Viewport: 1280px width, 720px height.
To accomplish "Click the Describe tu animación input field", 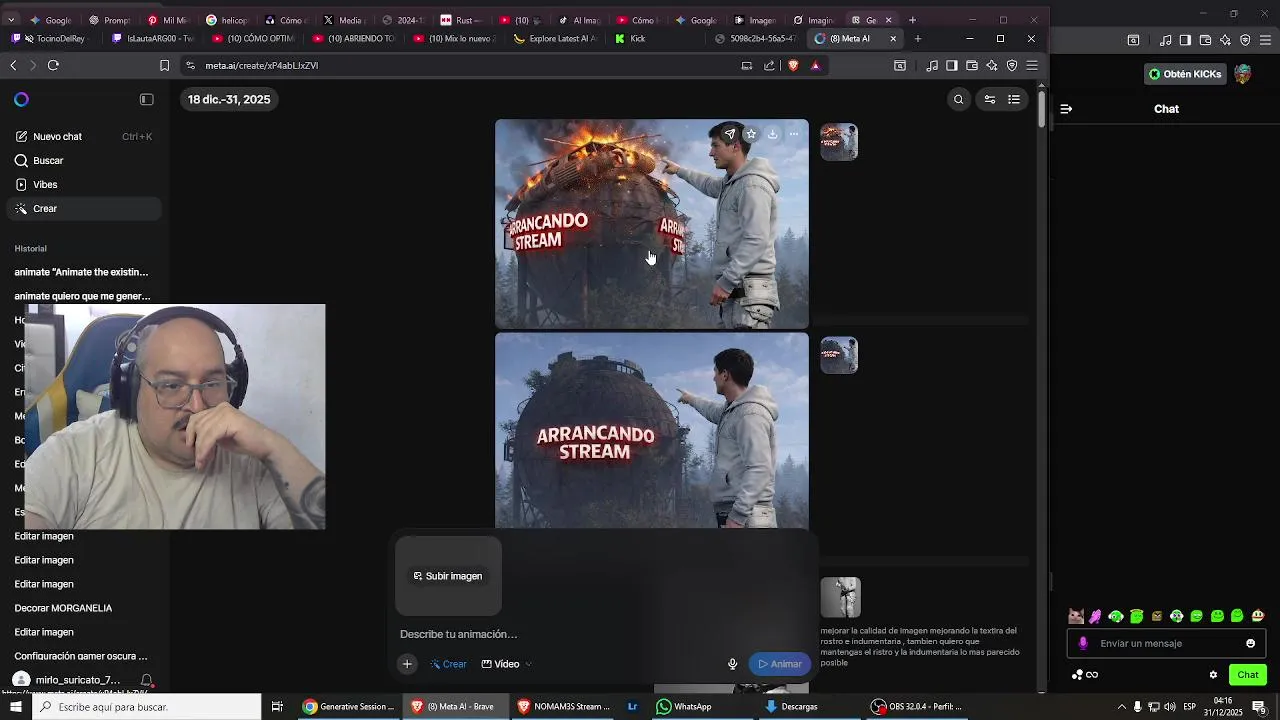I will (x=604, y=634).
